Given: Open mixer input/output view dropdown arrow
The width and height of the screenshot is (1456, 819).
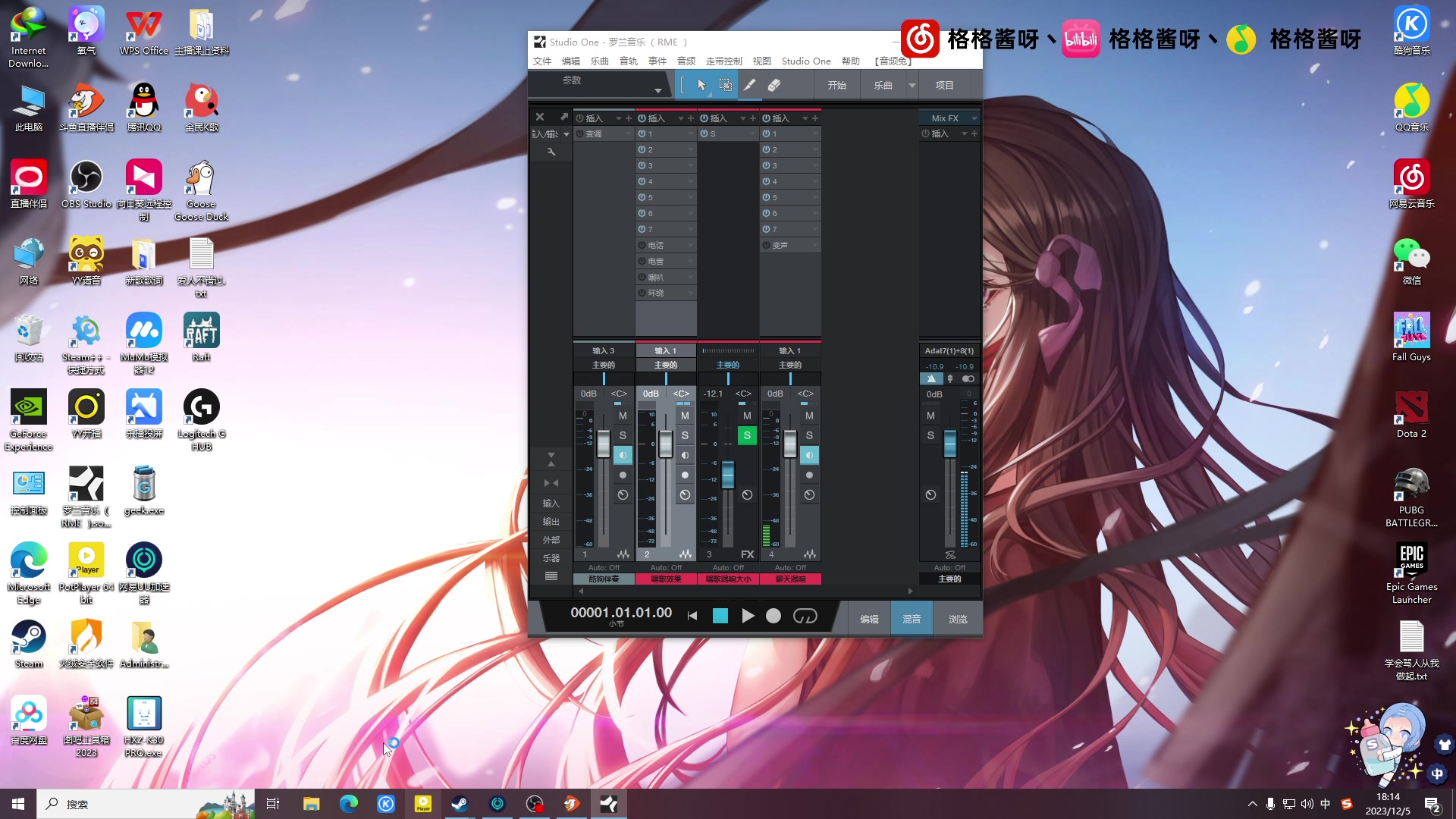Looking at the screenshot, I should tap(566, 134).
